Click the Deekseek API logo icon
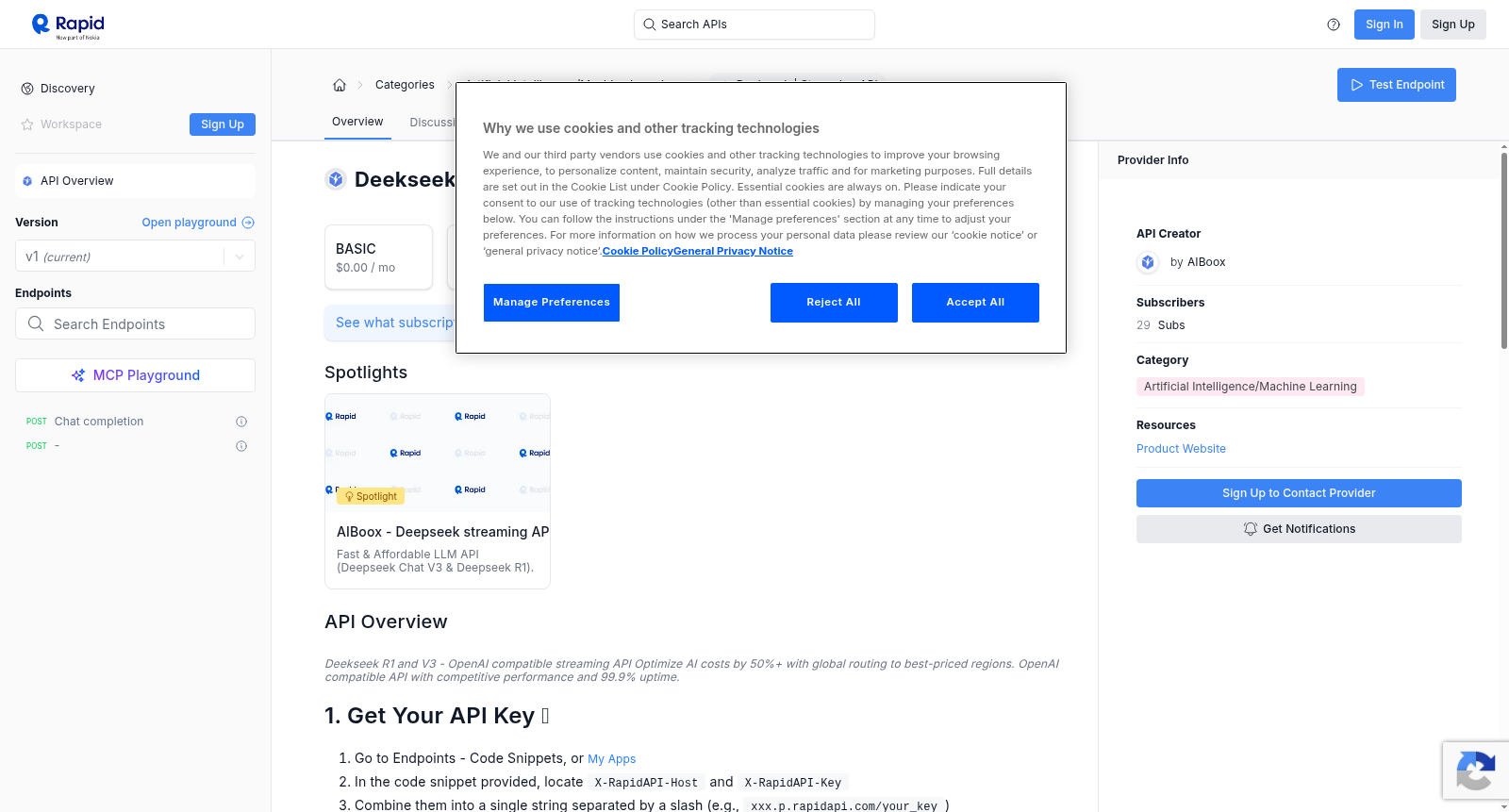The image size is (1509, 812). coord(336,179)
